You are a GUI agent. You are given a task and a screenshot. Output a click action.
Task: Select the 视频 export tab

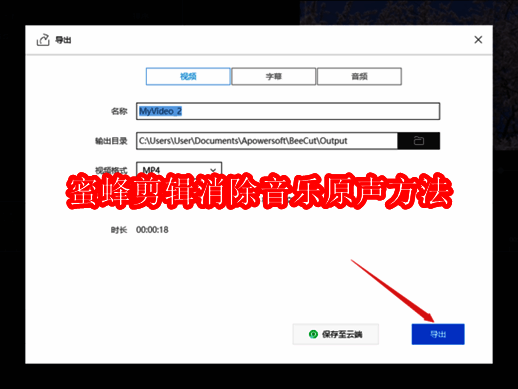pyautogui.click(x=188, y=76)
